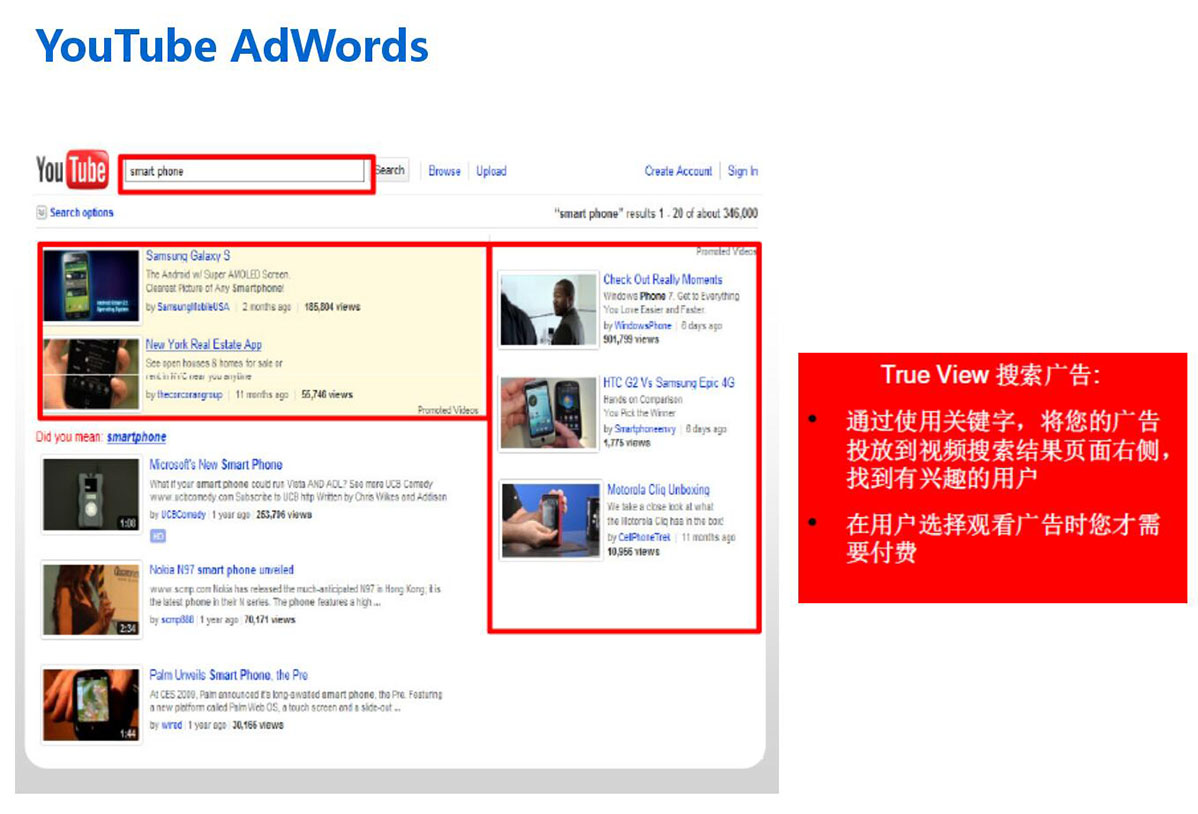Click the results count "1 - 20 of about 346,000"
Image resolution: width=1198 pixels, height=814 pixels.
708,214
